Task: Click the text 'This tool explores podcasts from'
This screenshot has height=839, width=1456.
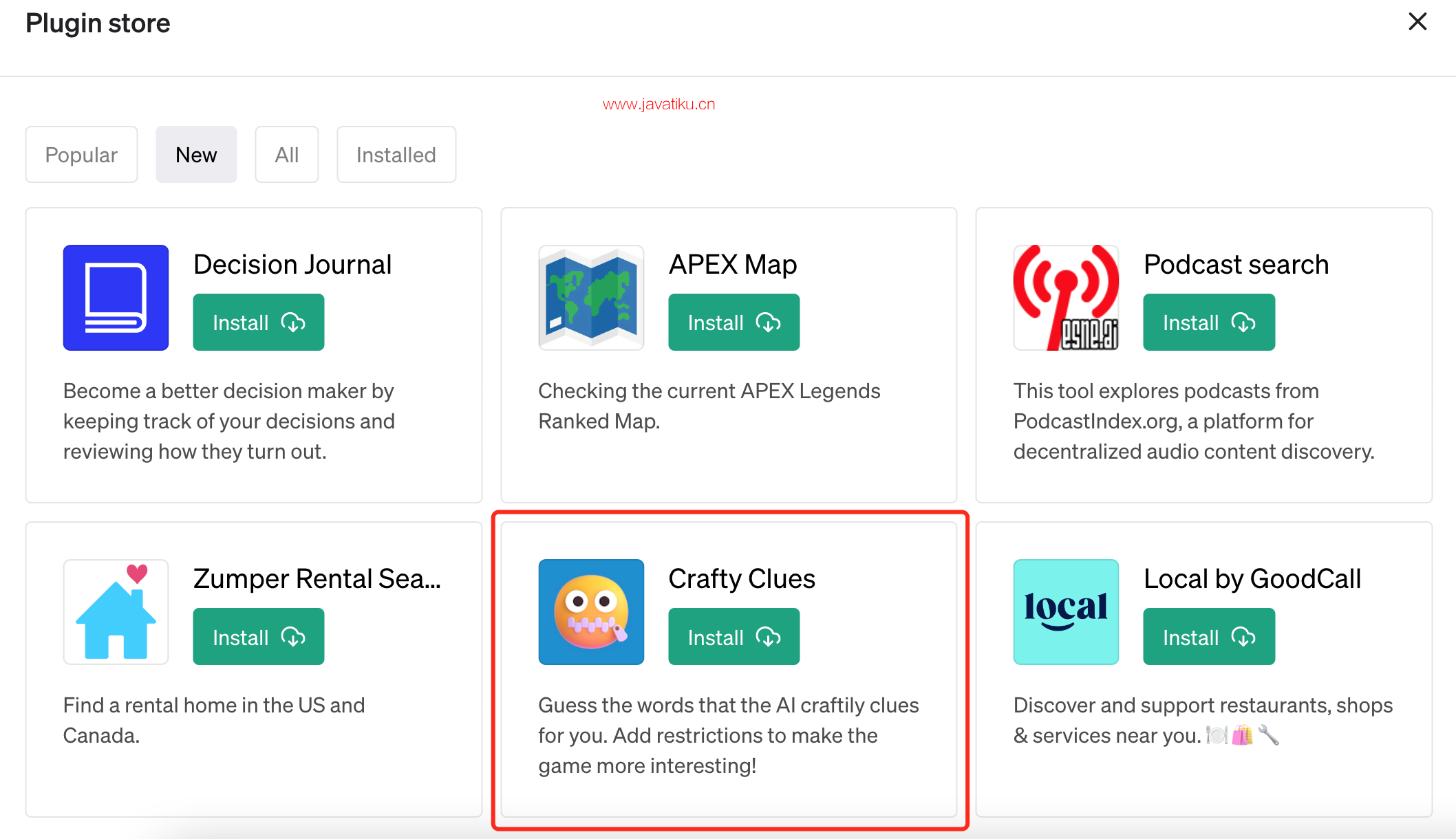Action: coord(1166,391)
